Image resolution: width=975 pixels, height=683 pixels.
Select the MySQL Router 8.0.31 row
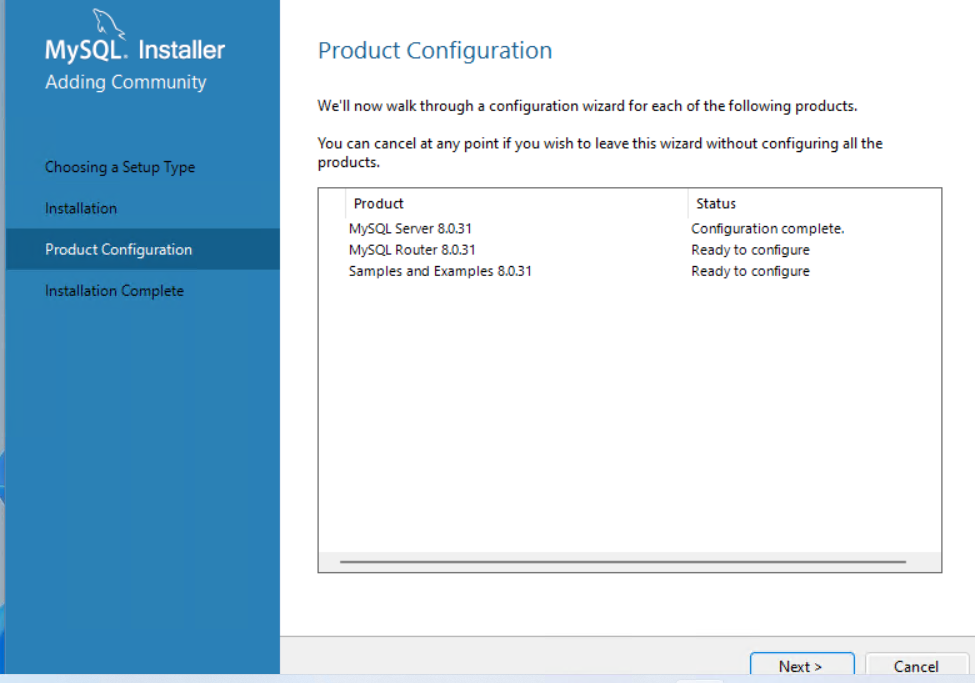pos(412,250)
